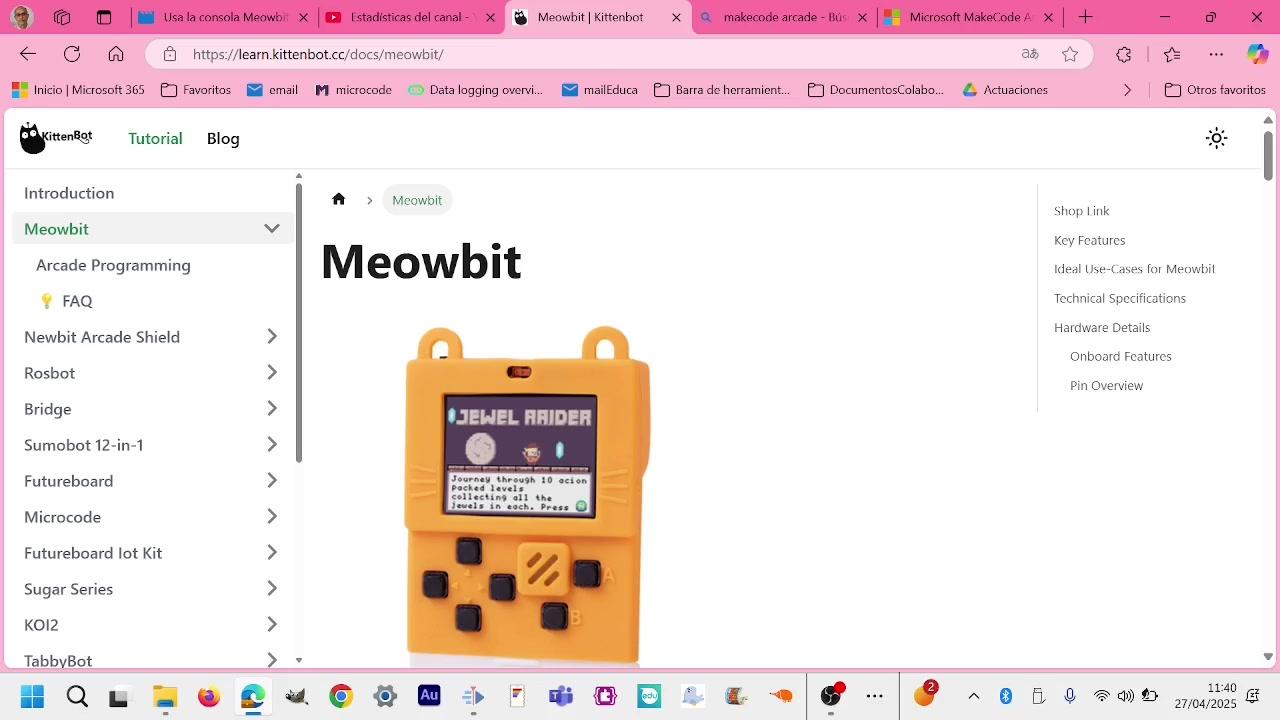
Task: Open the DocumentosColabo... bookmarks folder
Action: coord(876,90)
